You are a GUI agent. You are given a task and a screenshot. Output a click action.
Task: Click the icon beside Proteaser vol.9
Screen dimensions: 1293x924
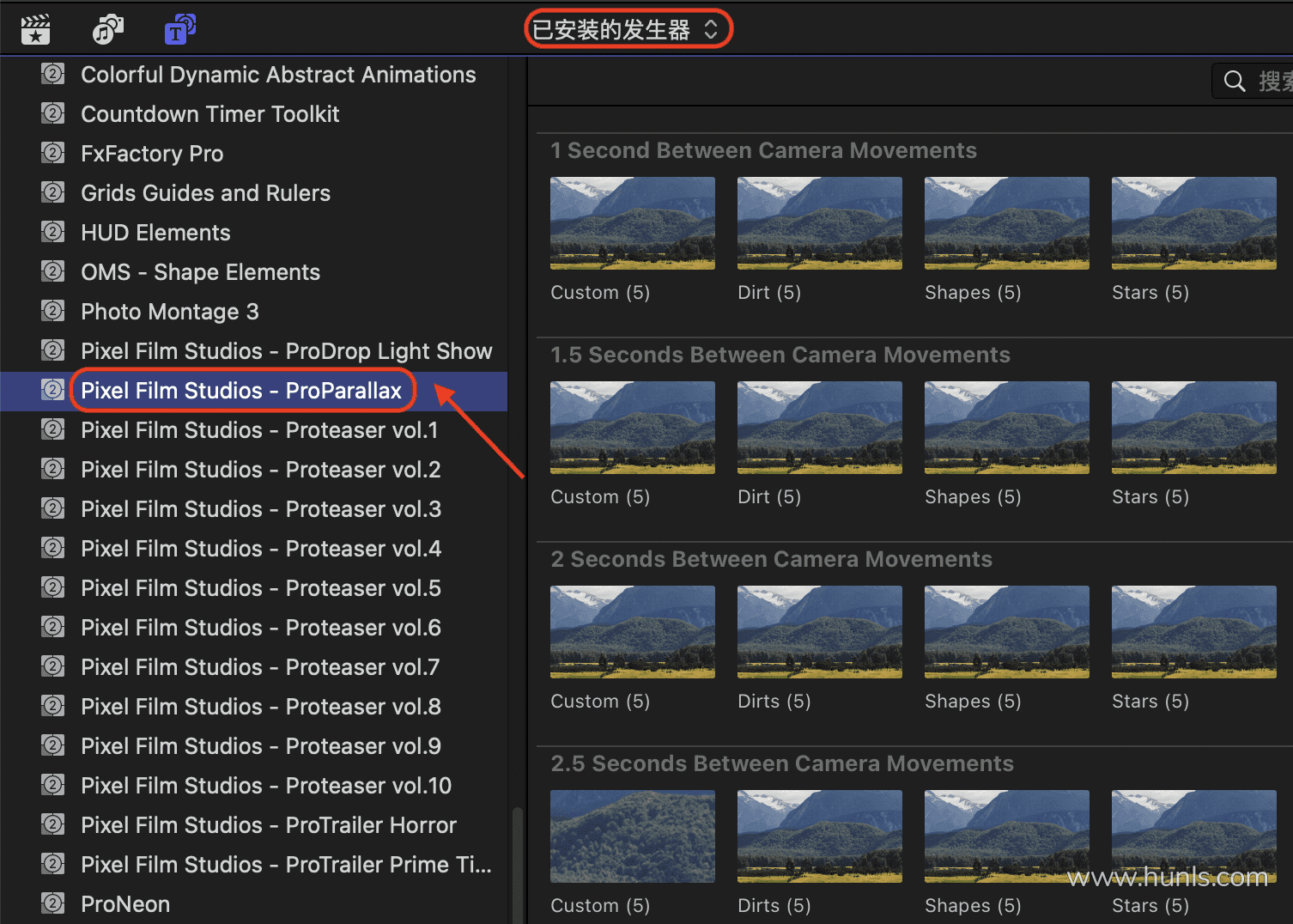[x=53, y=745]
